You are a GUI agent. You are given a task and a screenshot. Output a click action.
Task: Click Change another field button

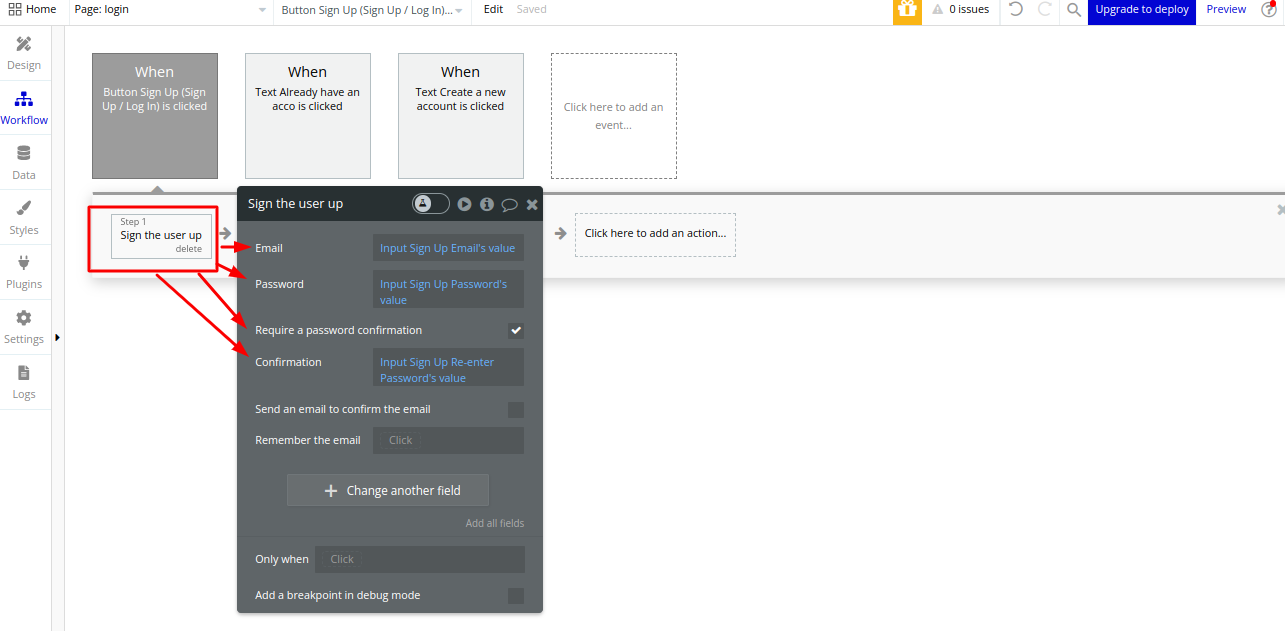coord(388,490)
